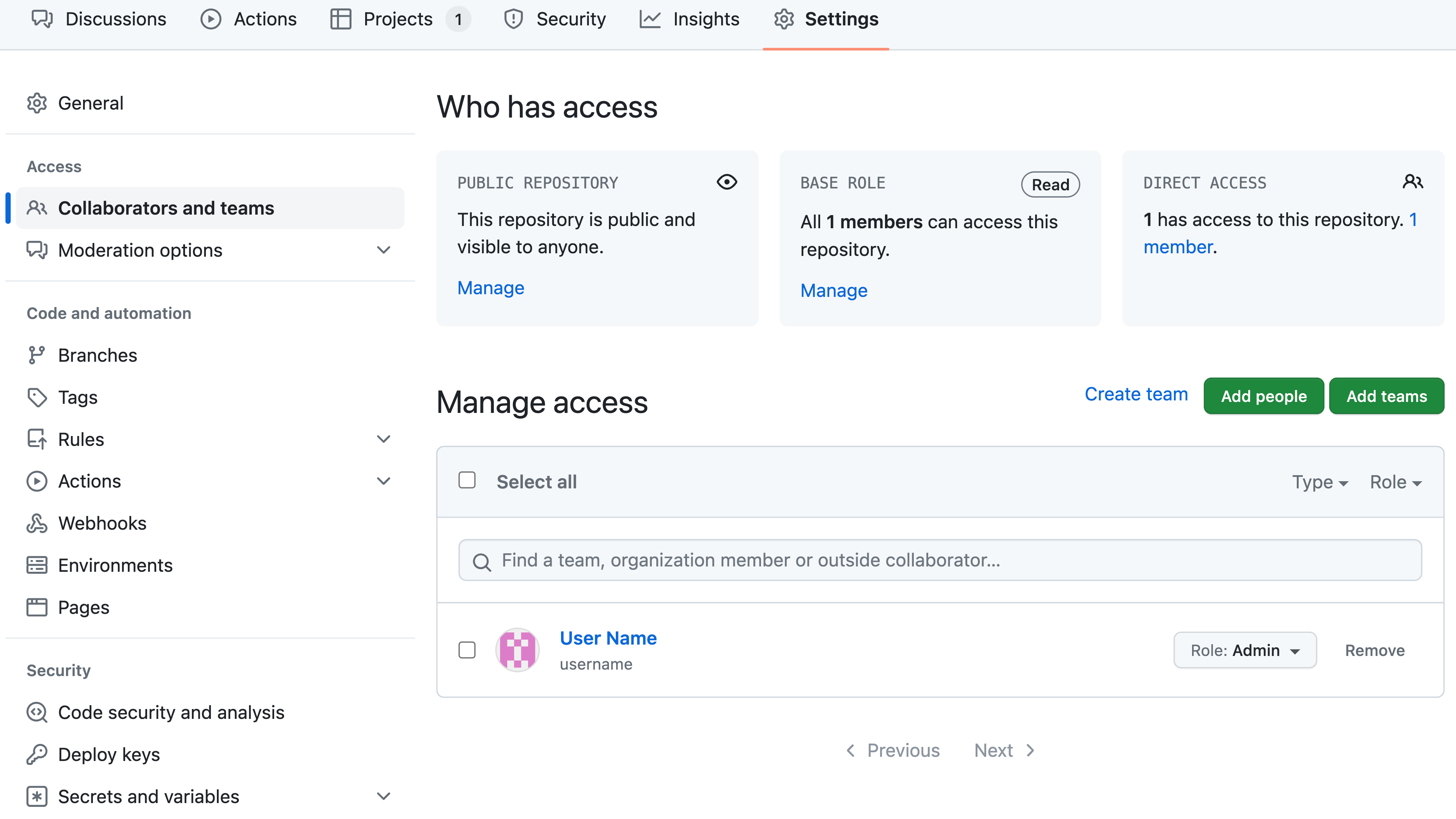The height and width of the screenshot is (819, 1456).
Task: Open the Environments settings page
Action: tap(210, 565)
